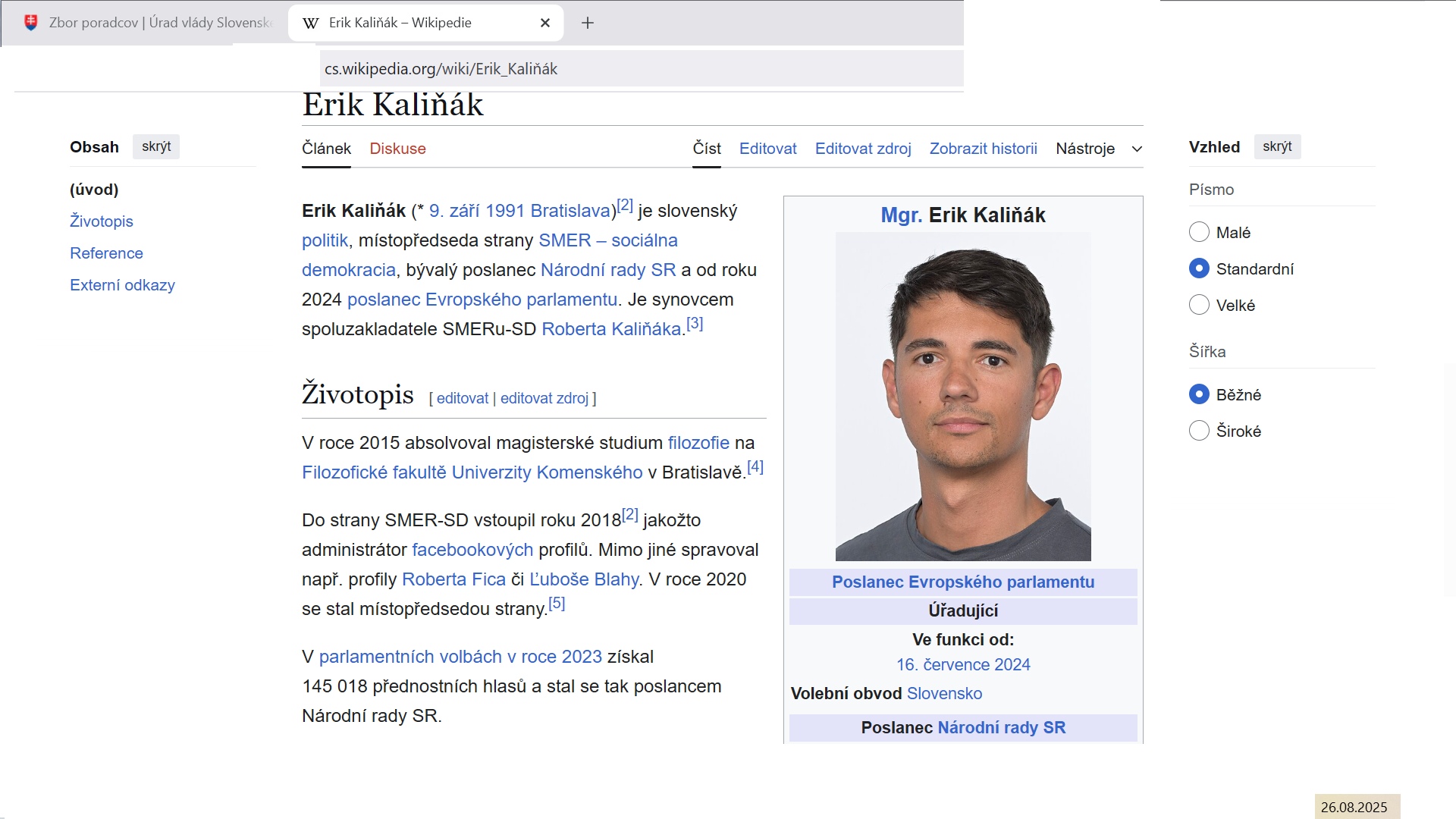Open Zobrazit historii tab
Screen dimensions: 1456x819
(984, 149)
